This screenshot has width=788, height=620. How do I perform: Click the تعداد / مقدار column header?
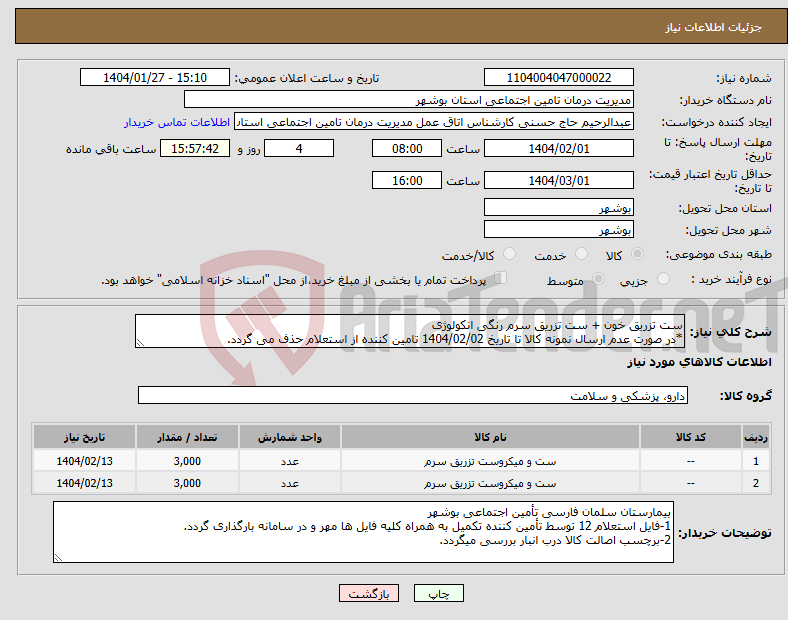tap(187, 437)
